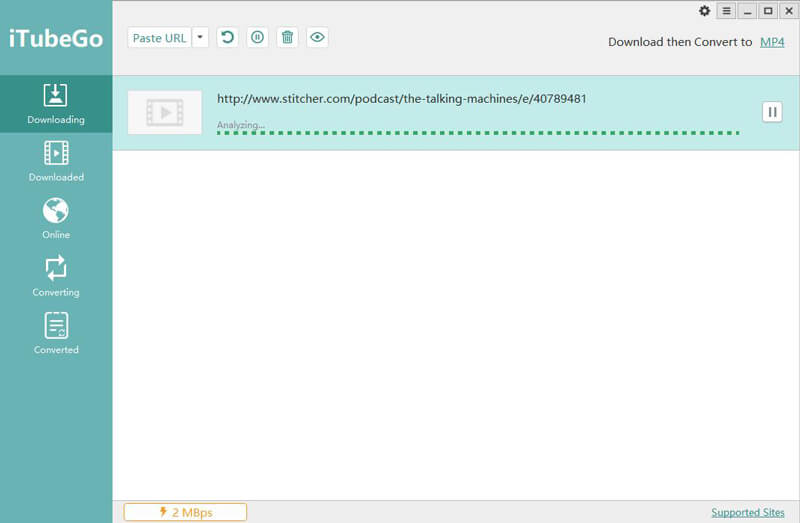The height and width of the screenshot is (523, 800).
Task: Open settings with the gear icon
Action: click(x=705, y=11)
